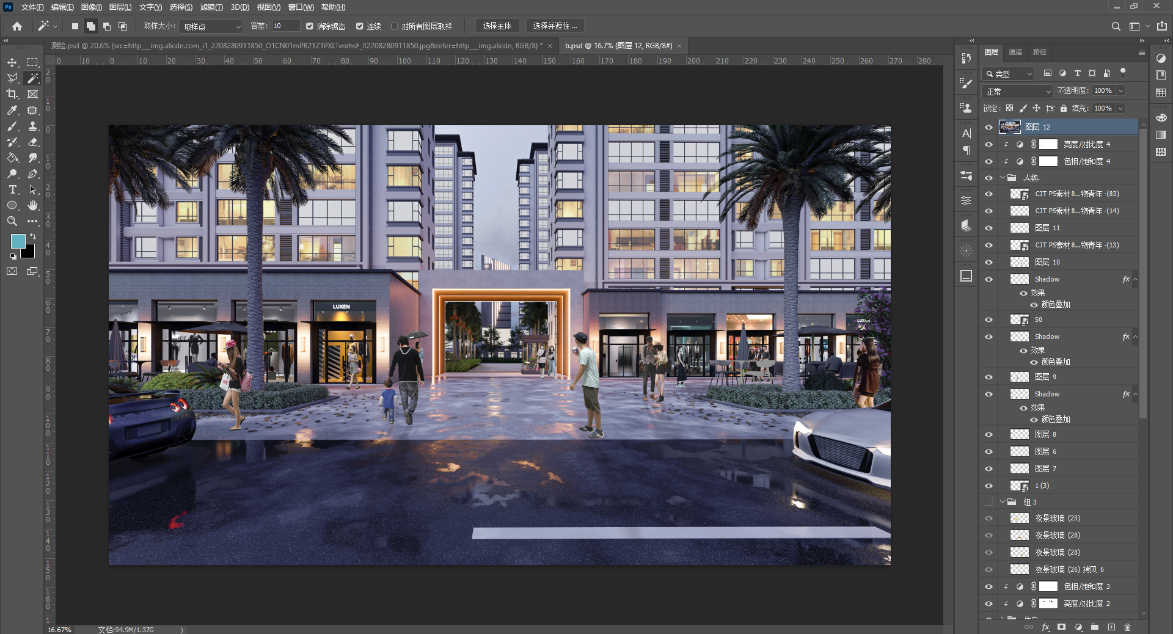Select the Move tool
Screen dimensions: 1173x634
click(12, 62)
